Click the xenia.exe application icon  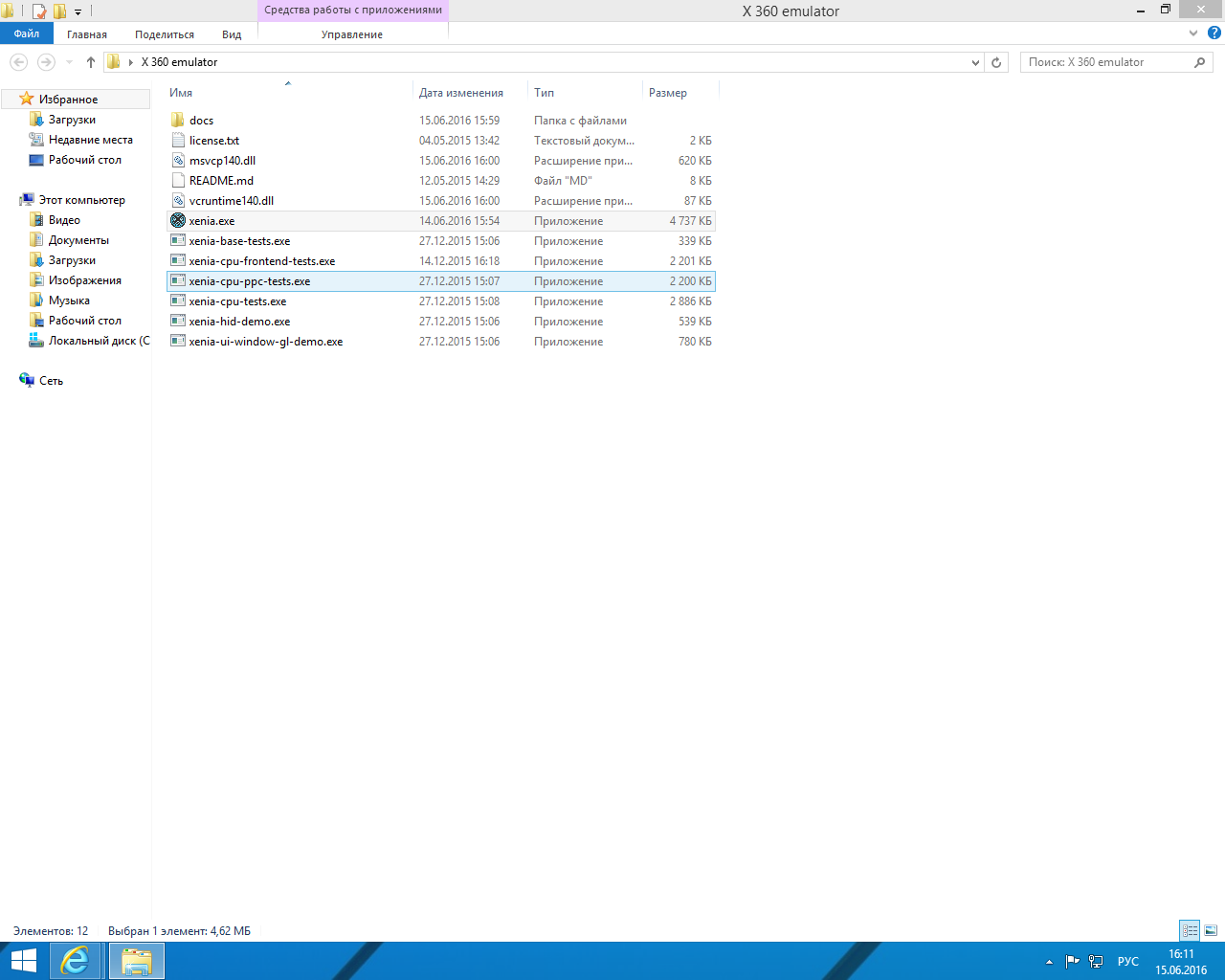tap(178, 220)
